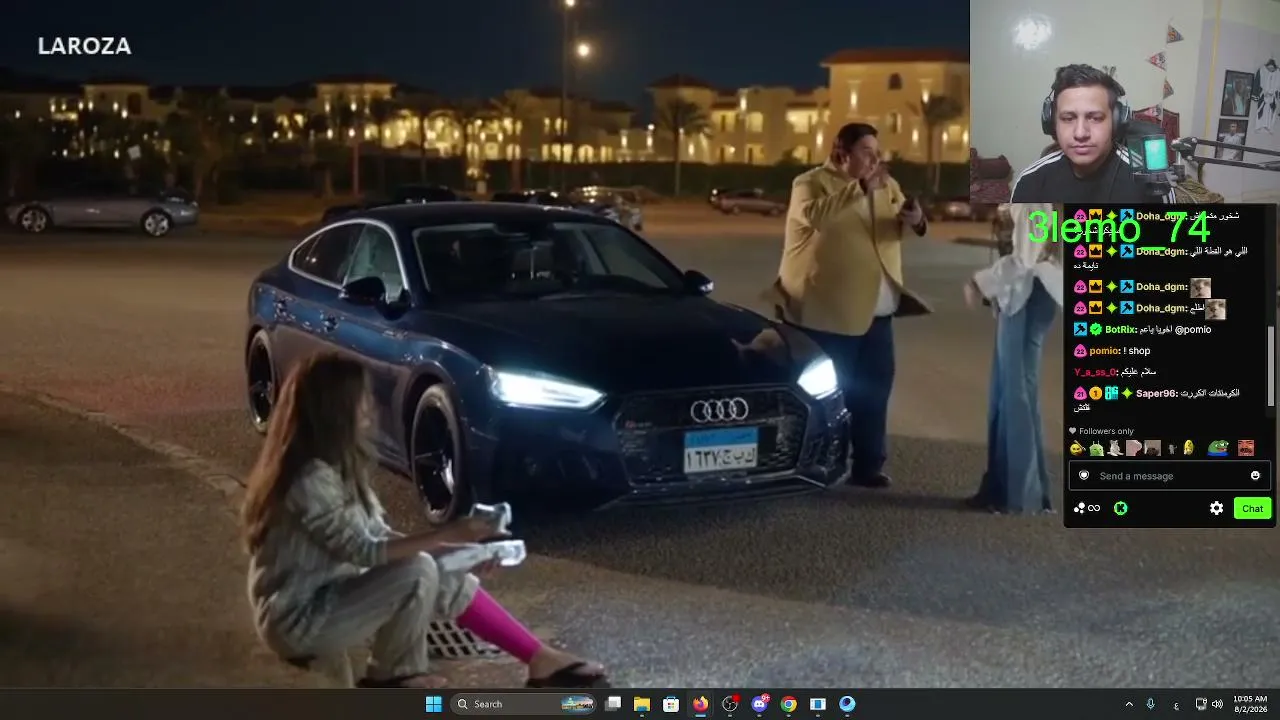Pick the yellow smiley emote
Screen dimensions: 1280x720
(x=1077, y=448)
